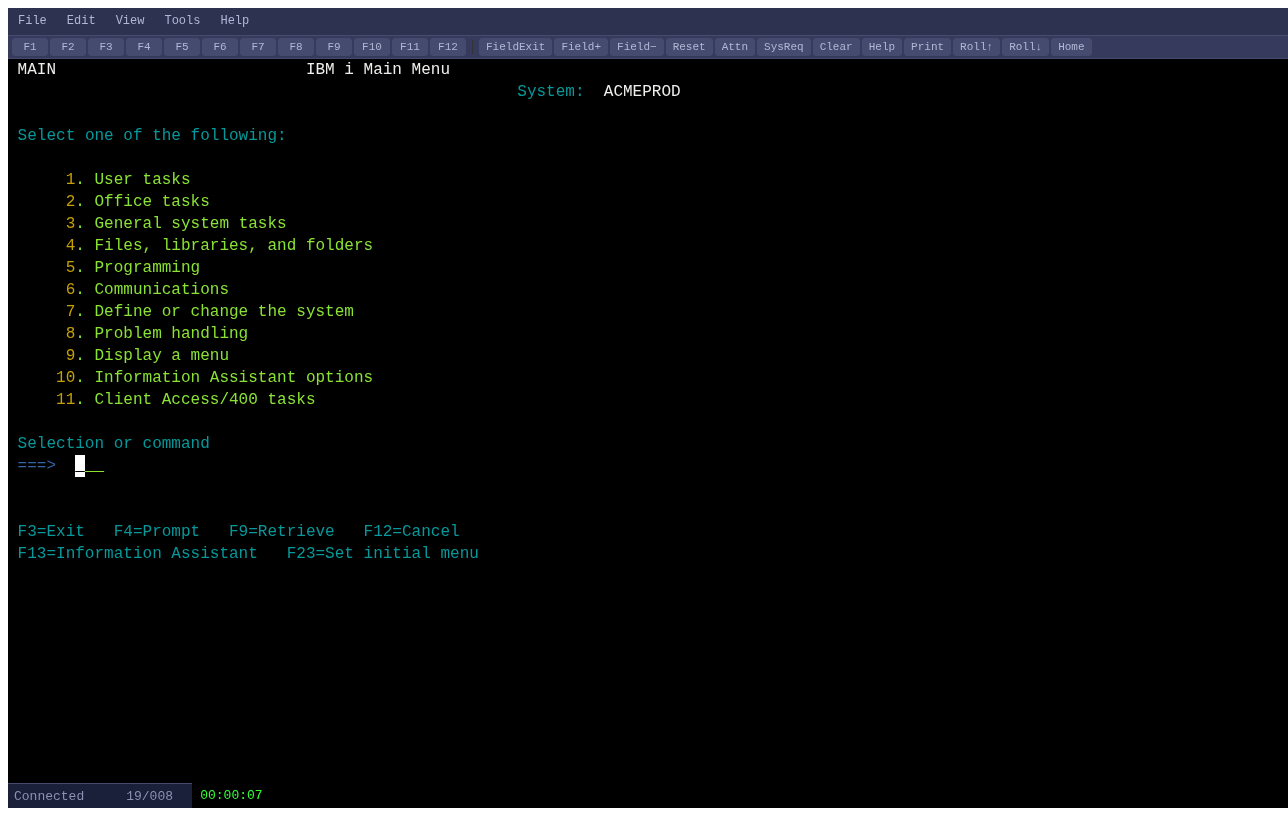Screen dimensions: 1288x816
Task: Open the File menu
Action: (x=32, y=21)
